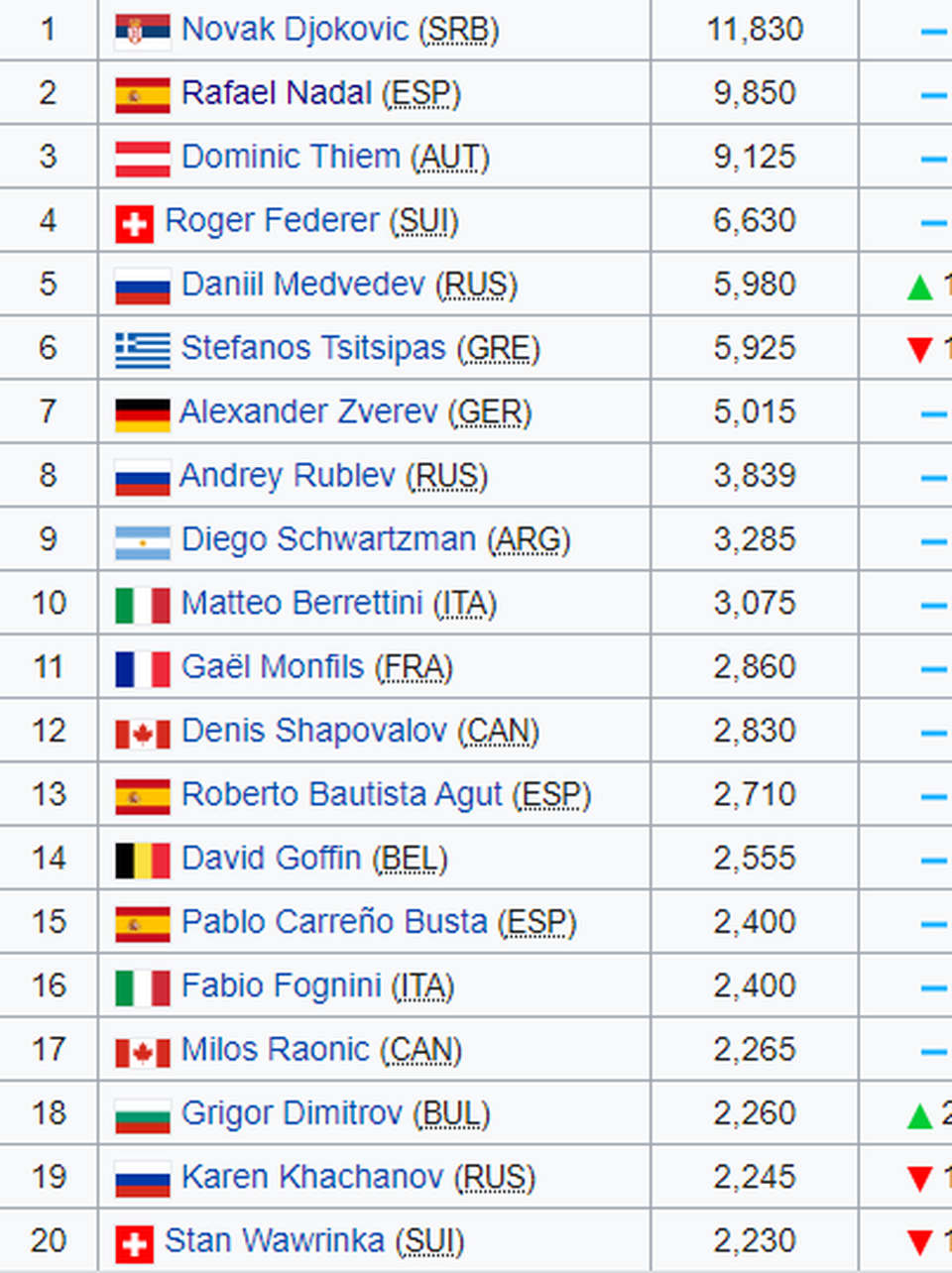The height and width of the screenshot is (1273, 952).
Task: Click the German flag next to Zverev
Action: pyautogui.click(x=142, y=412)
